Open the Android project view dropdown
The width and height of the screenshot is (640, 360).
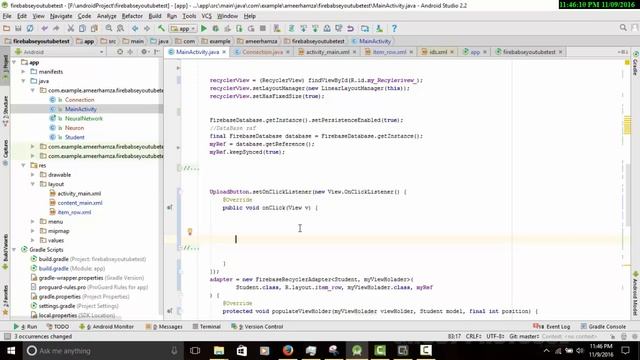point(59,52)
